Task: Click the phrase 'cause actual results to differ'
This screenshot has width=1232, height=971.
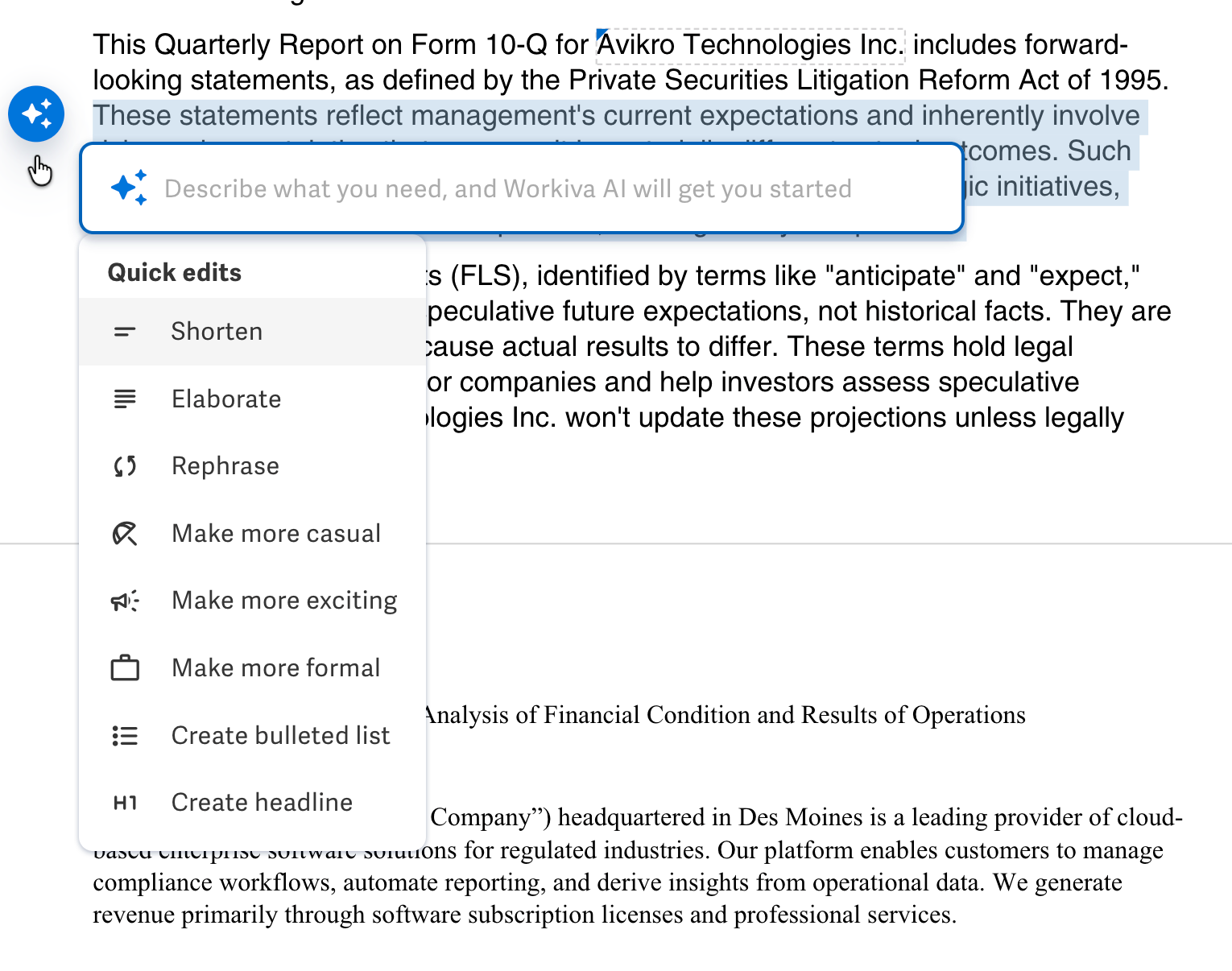Action: pos(600,347)
